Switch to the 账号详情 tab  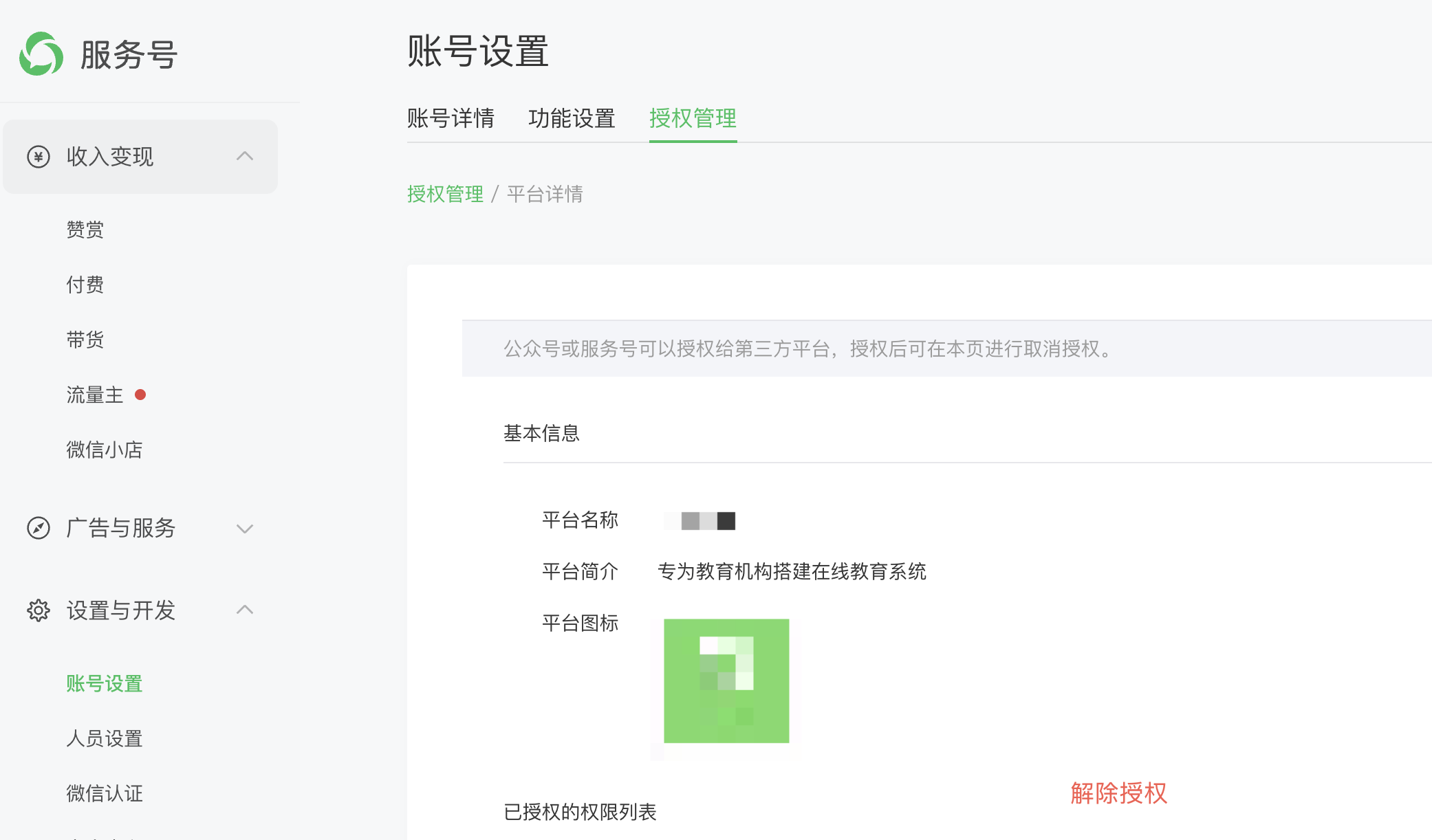451,118
